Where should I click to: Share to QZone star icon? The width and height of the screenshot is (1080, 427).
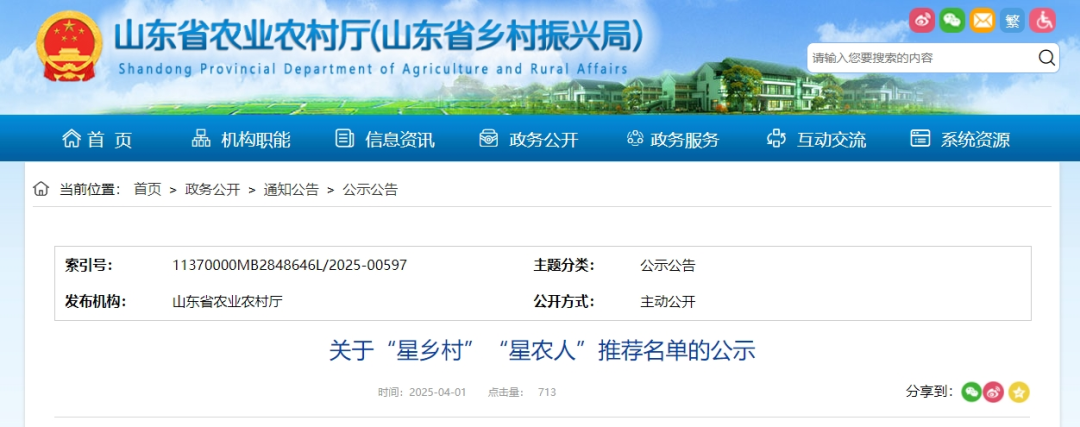pyautogui.click(x=1019, y=392)
